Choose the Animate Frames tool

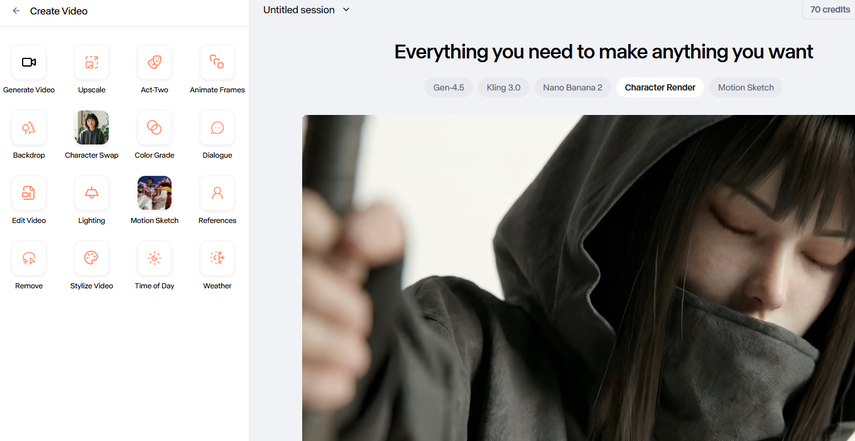pyautogui.click(x=217, y=62)
